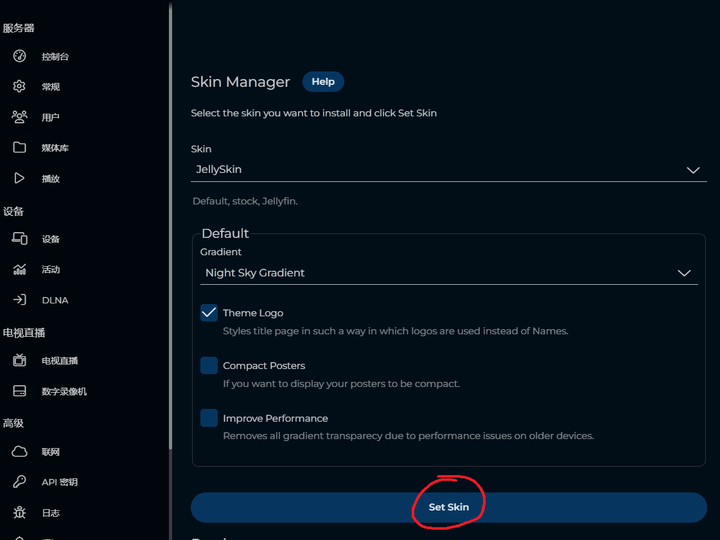Viewport: 720px width, 540px height.
Task: Open the devices icon under 设备
Action: point(19,239)
